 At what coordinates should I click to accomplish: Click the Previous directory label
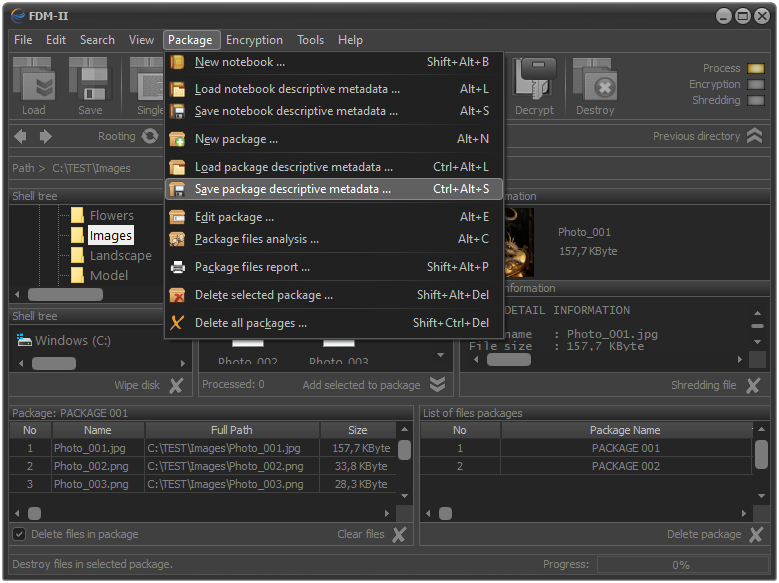696,136
